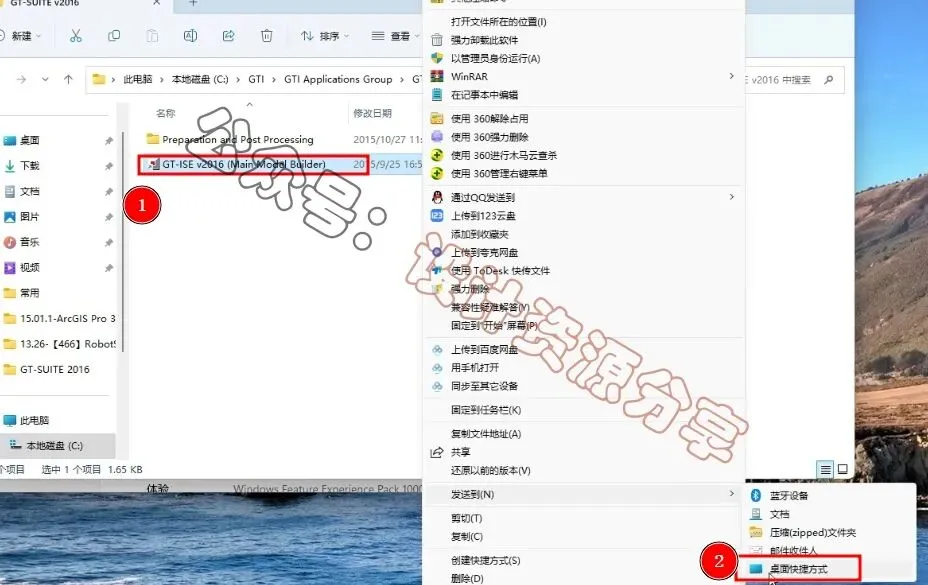Open 视频 in the sidebar

tap(30, 268)
